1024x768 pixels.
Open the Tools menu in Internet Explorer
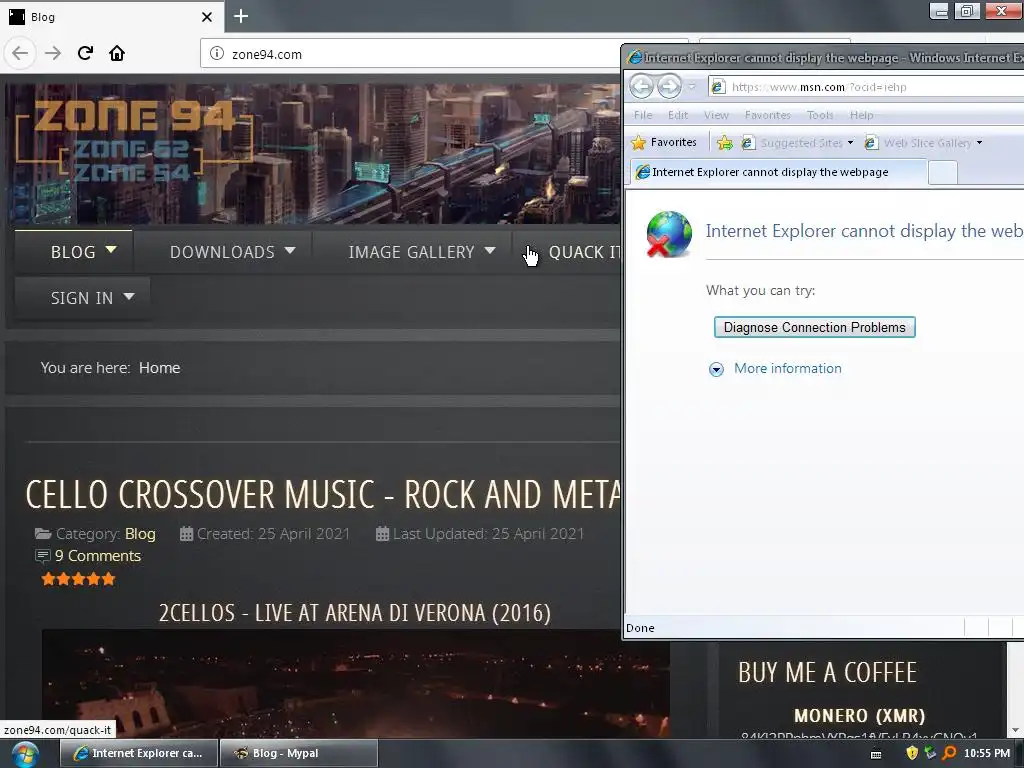point(820,115)
